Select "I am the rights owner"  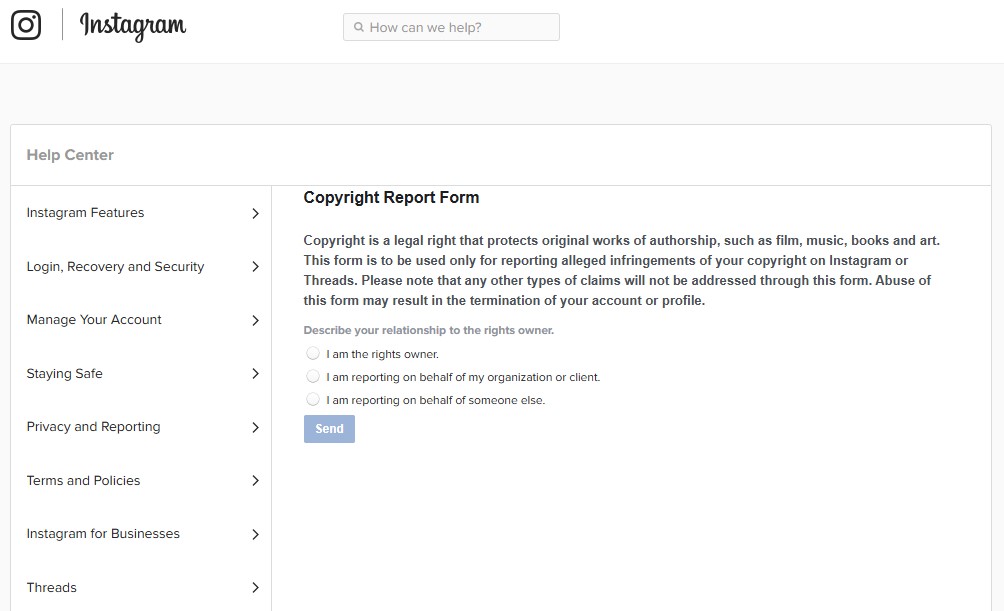pos(313,353)
